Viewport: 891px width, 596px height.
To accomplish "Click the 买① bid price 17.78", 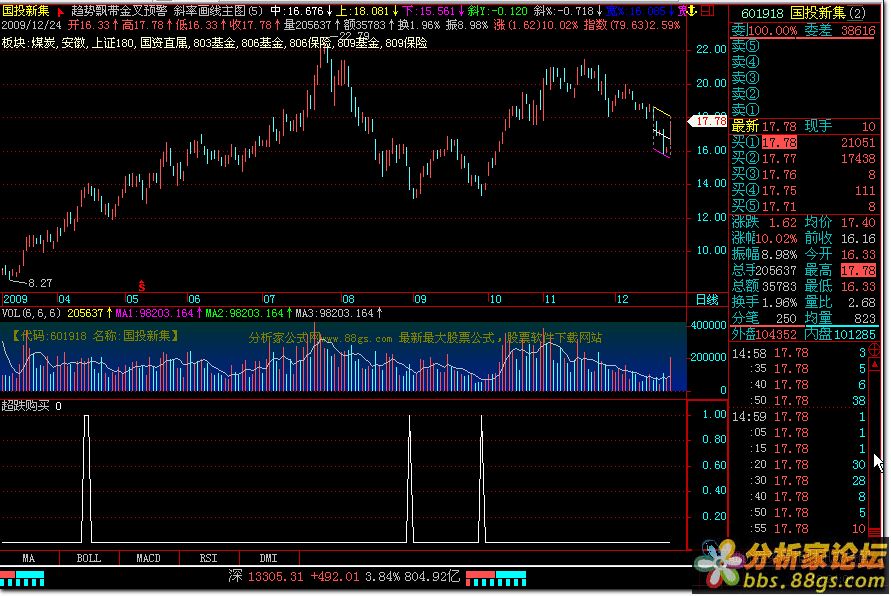I will [x=779, y=143].
